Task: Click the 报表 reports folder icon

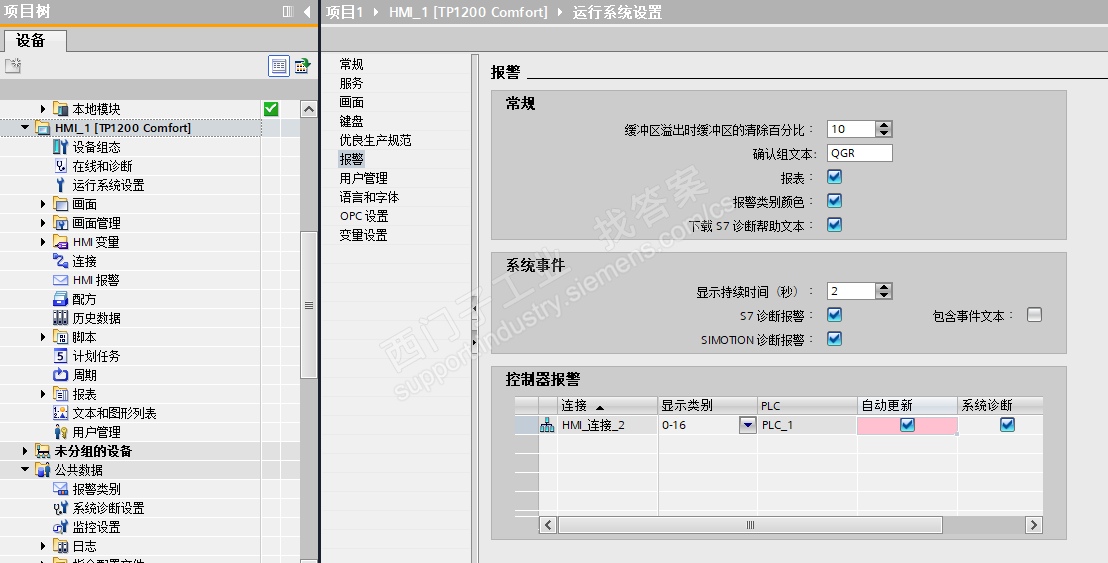Action: coord(61,394)
